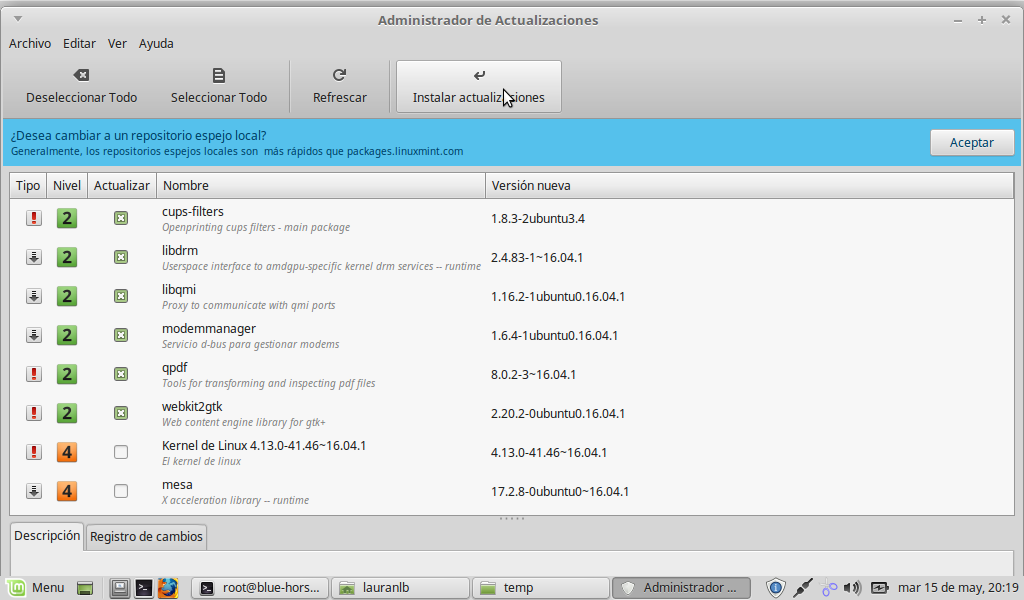Open the Editar menu

[x=79, y=43]
